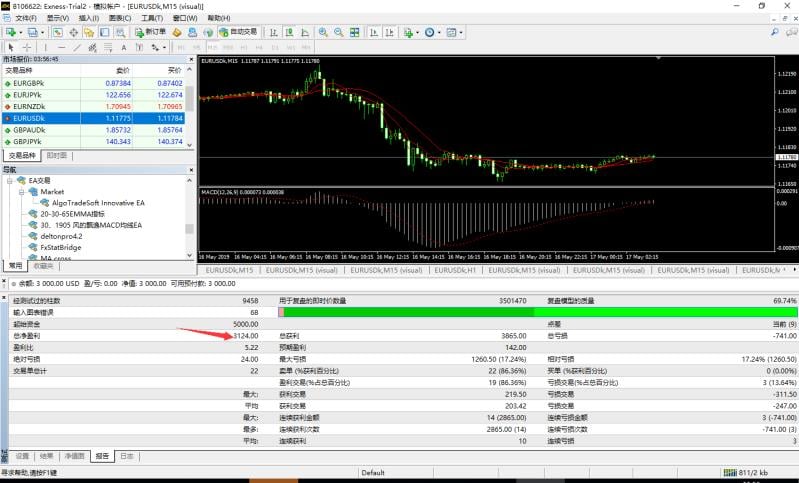Open the 工具(T) menu
The width and height of the screenshot is (799, 483).
(152, 18)
